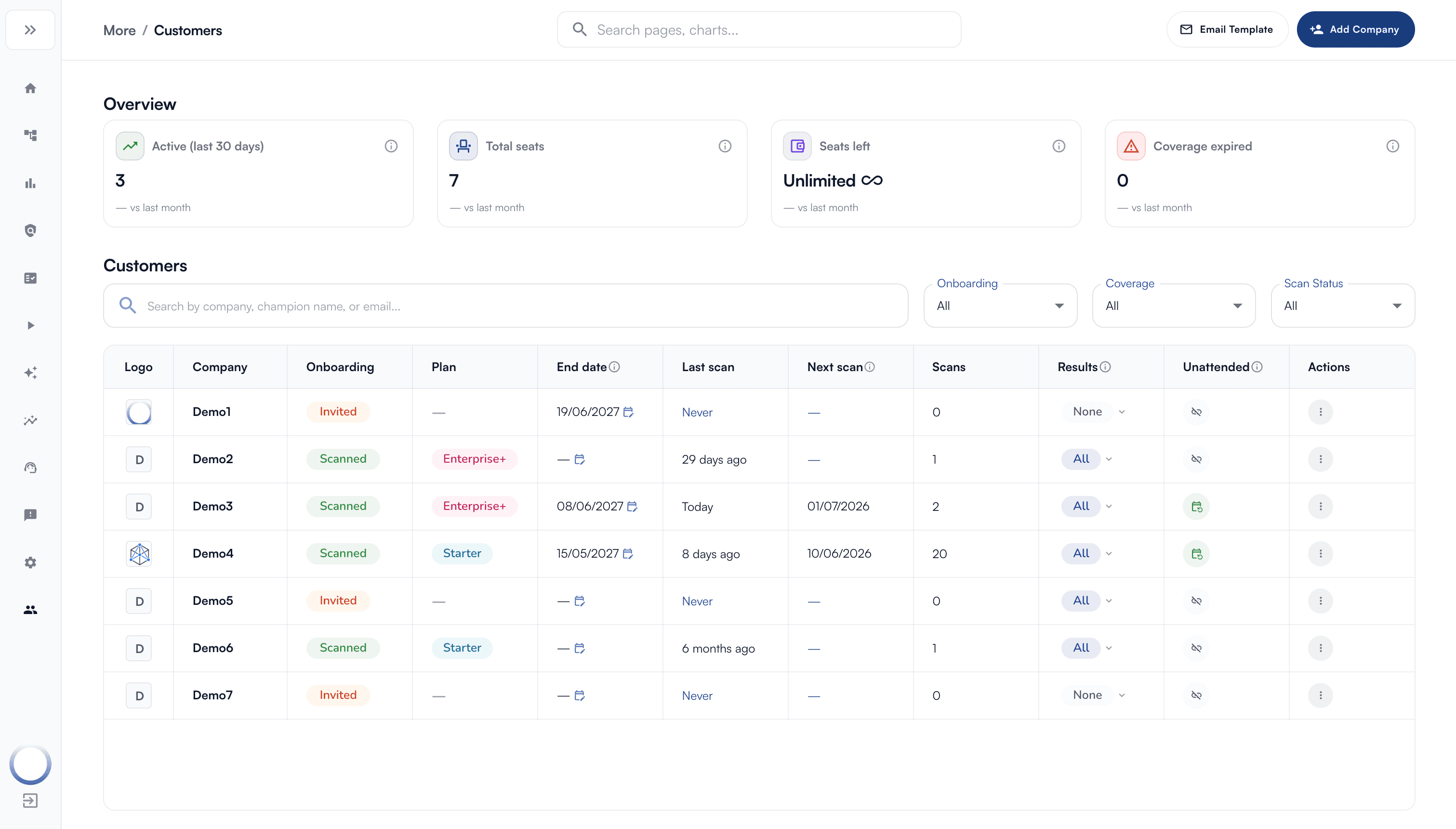Edit Demo2 end date calendar icon
The height and width of the screenshot is (829, 1456).
(580, 459)
